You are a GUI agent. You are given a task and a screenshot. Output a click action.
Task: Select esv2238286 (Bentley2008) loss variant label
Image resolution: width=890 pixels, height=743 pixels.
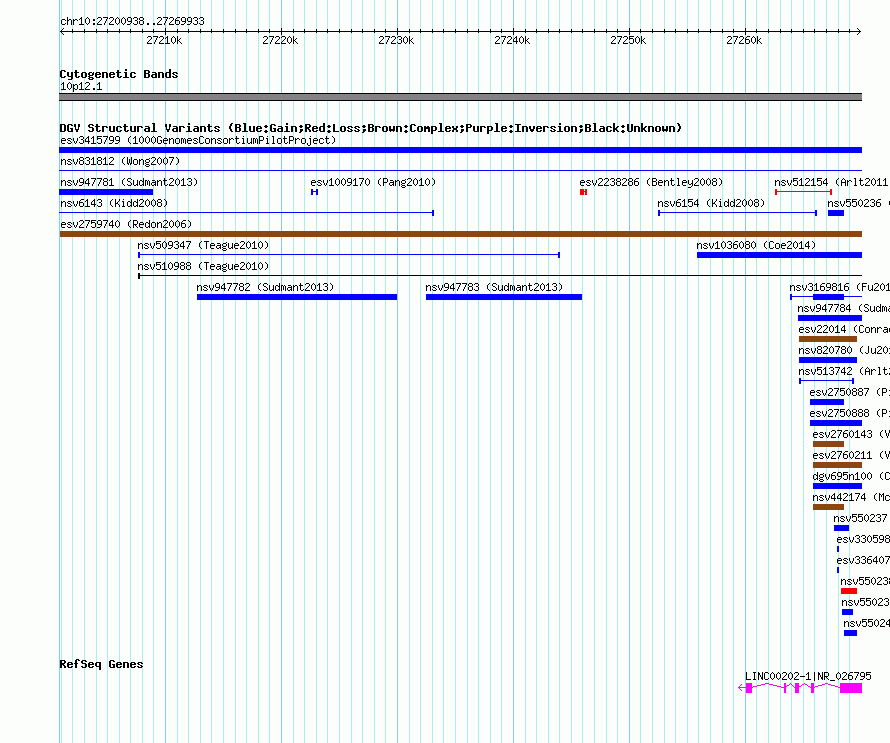click(651, 182)
